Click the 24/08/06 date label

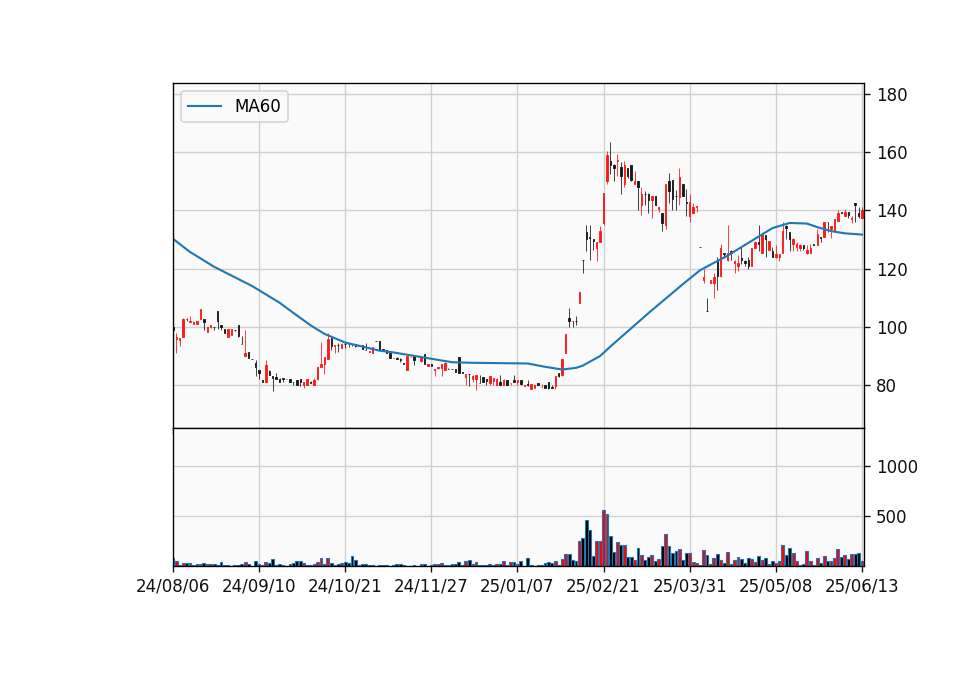[x=173, y=586]
